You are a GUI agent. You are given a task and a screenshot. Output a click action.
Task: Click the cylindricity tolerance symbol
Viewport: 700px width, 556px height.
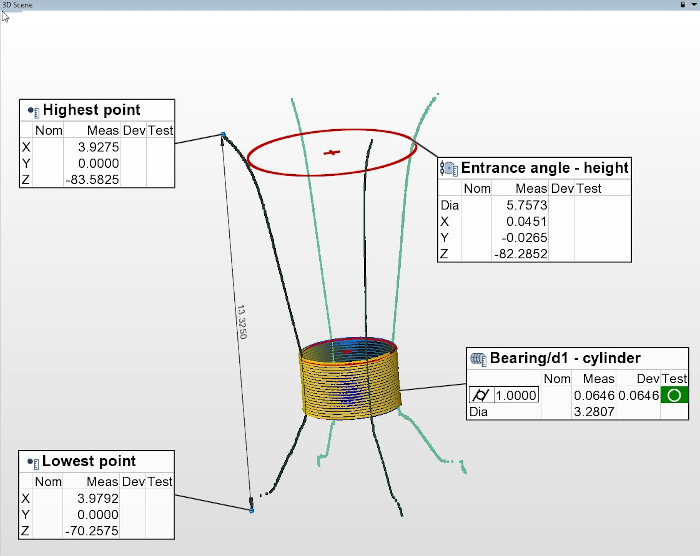[480, 395]
